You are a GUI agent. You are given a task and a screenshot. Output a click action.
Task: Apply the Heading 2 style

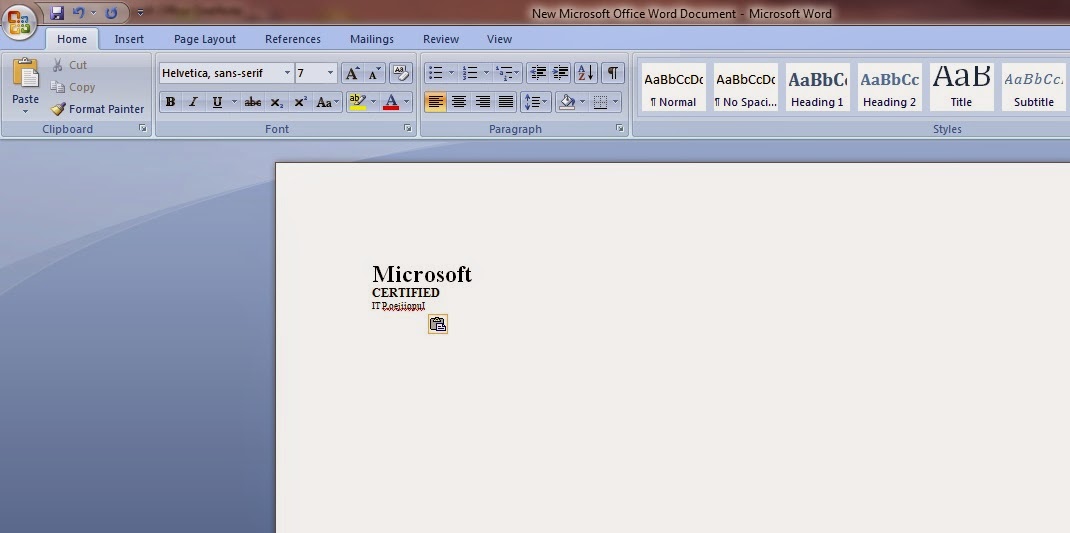890,87
